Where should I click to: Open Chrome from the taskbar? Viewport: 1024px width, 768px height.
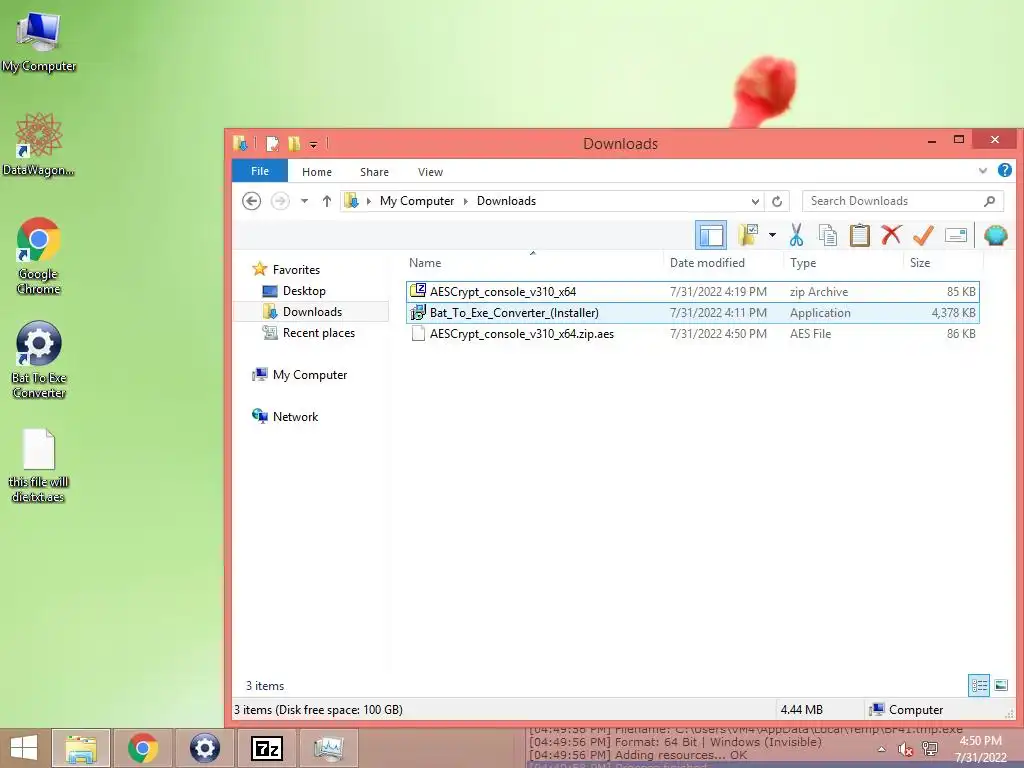point(142,748)
